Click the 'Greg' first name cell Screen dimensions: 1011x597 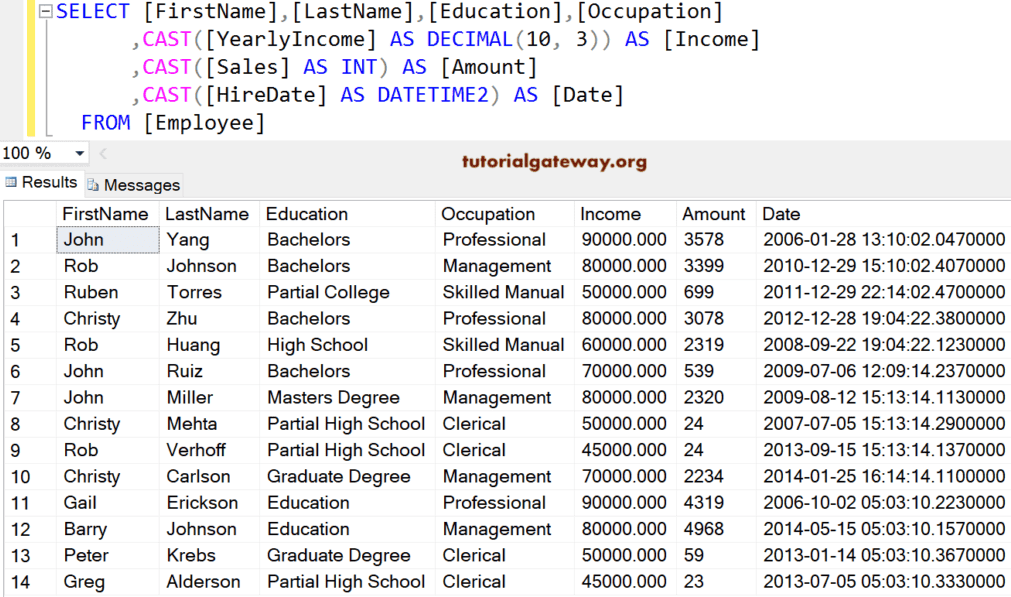(108, 582)
